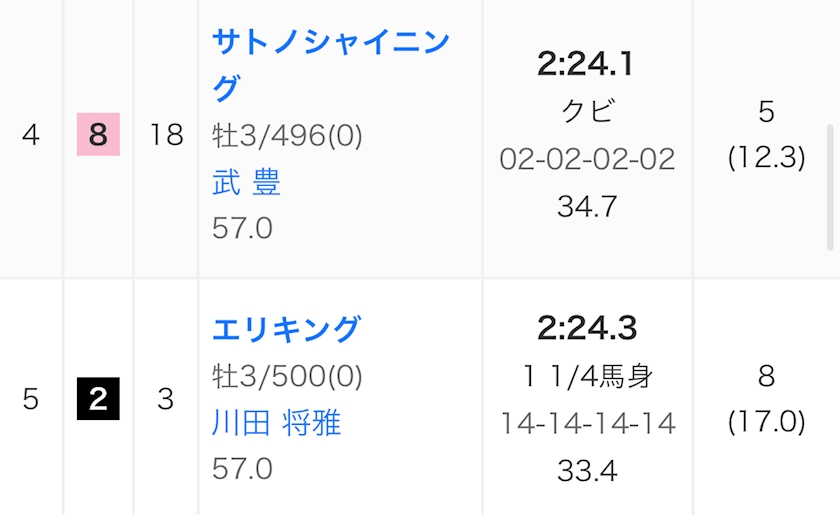Select the finish time 2:24.1
This screenshot has width=840, height=515.
[x=586, y=65]
